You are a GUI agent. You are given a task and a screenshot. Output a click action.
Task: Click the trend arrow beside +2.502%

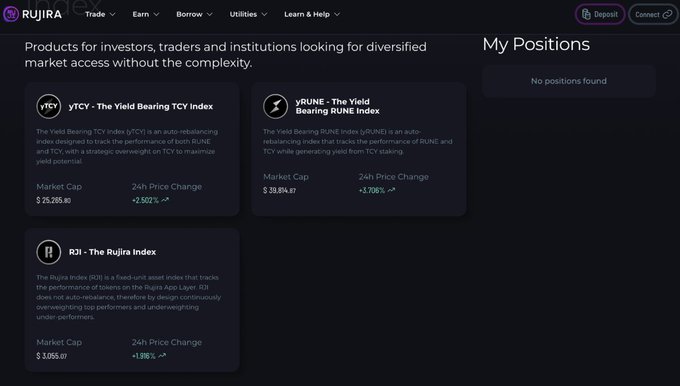[x=165, y=200]
